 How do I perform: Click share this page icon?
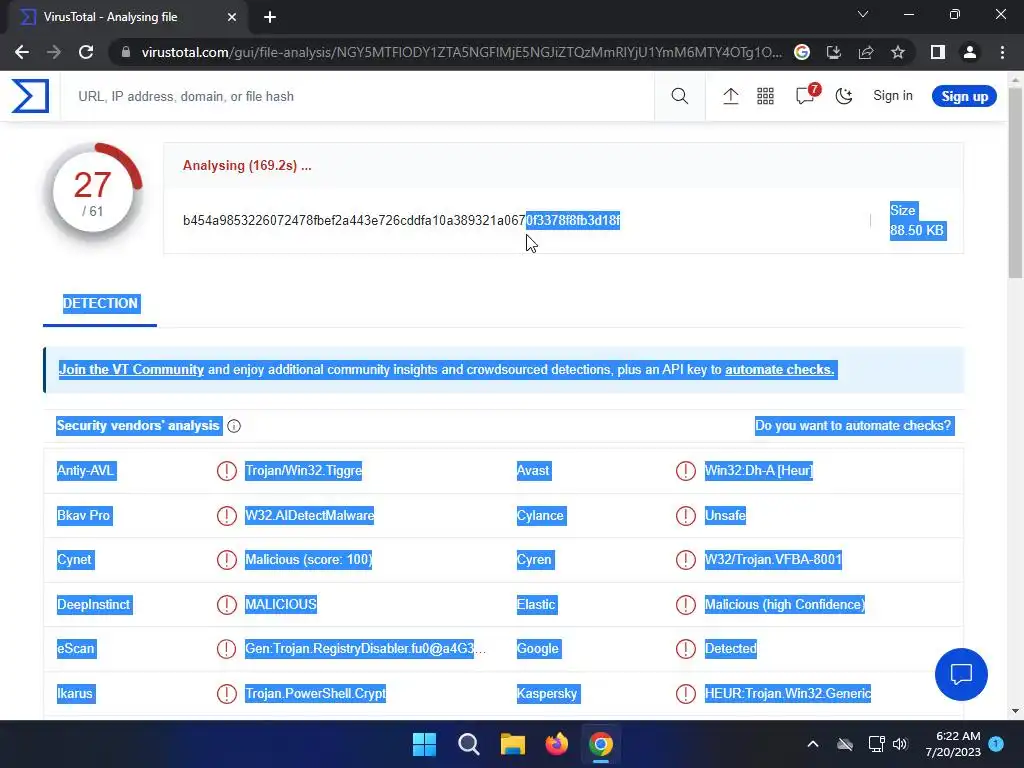tap(866, 52)
